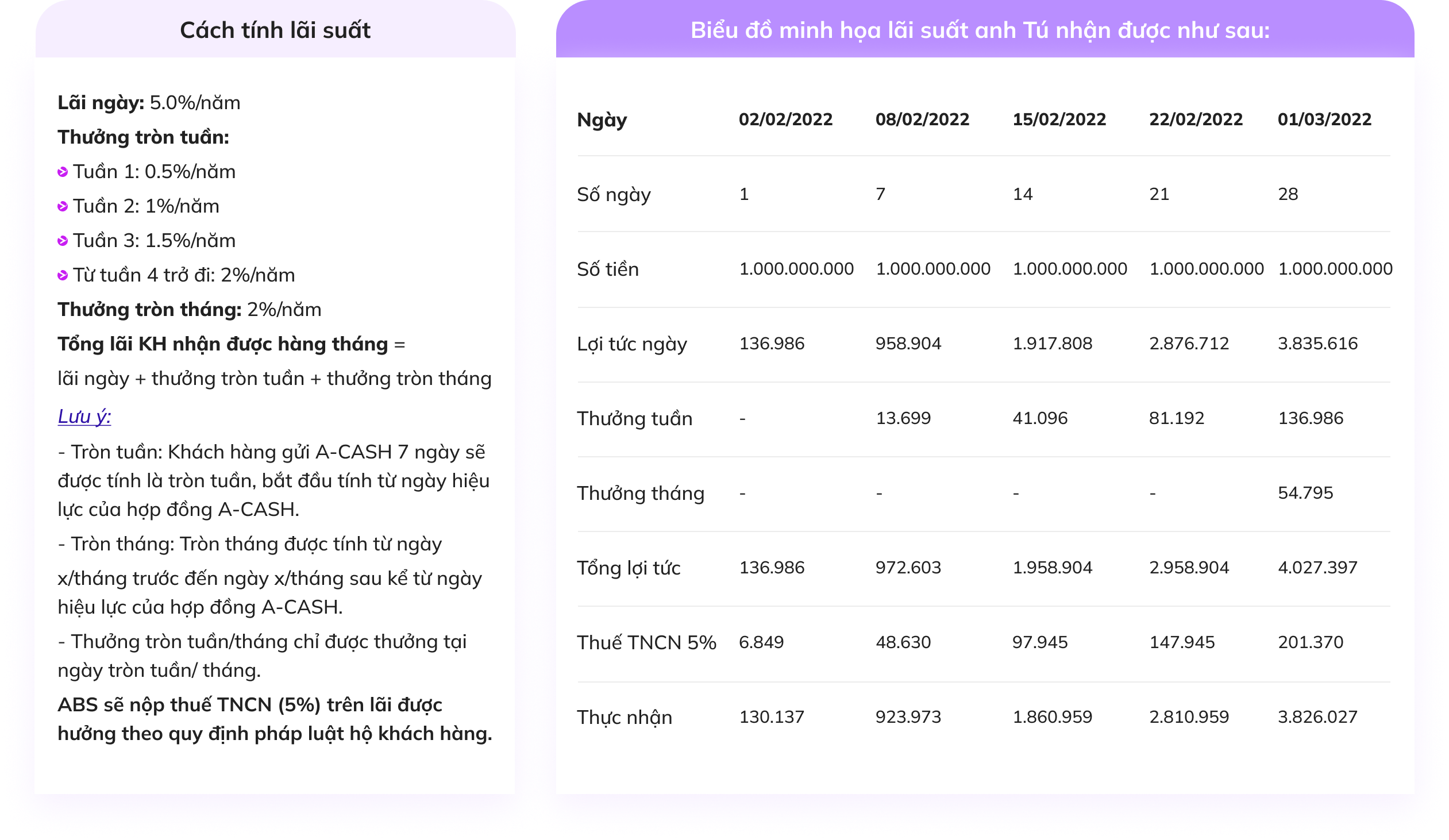The width and height of the screenshot is (1449, 840).
Task: Select the Thưởng tháng row label
Action: pyautogui.click(x=641, y=494)
